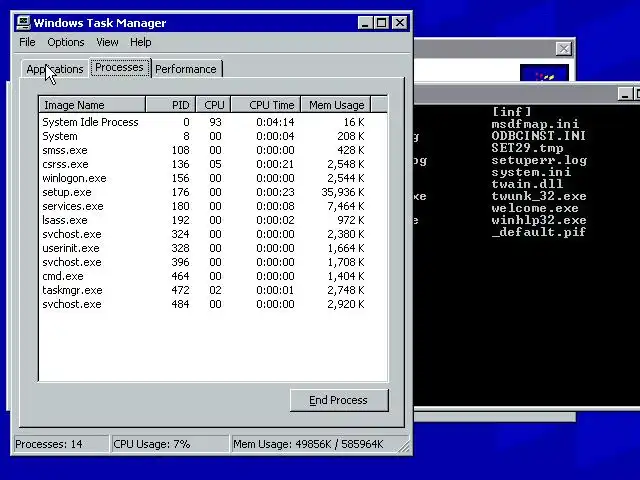Close the Windows Task Manager window
Screen dimensions: 640x480
coord(400,23)
